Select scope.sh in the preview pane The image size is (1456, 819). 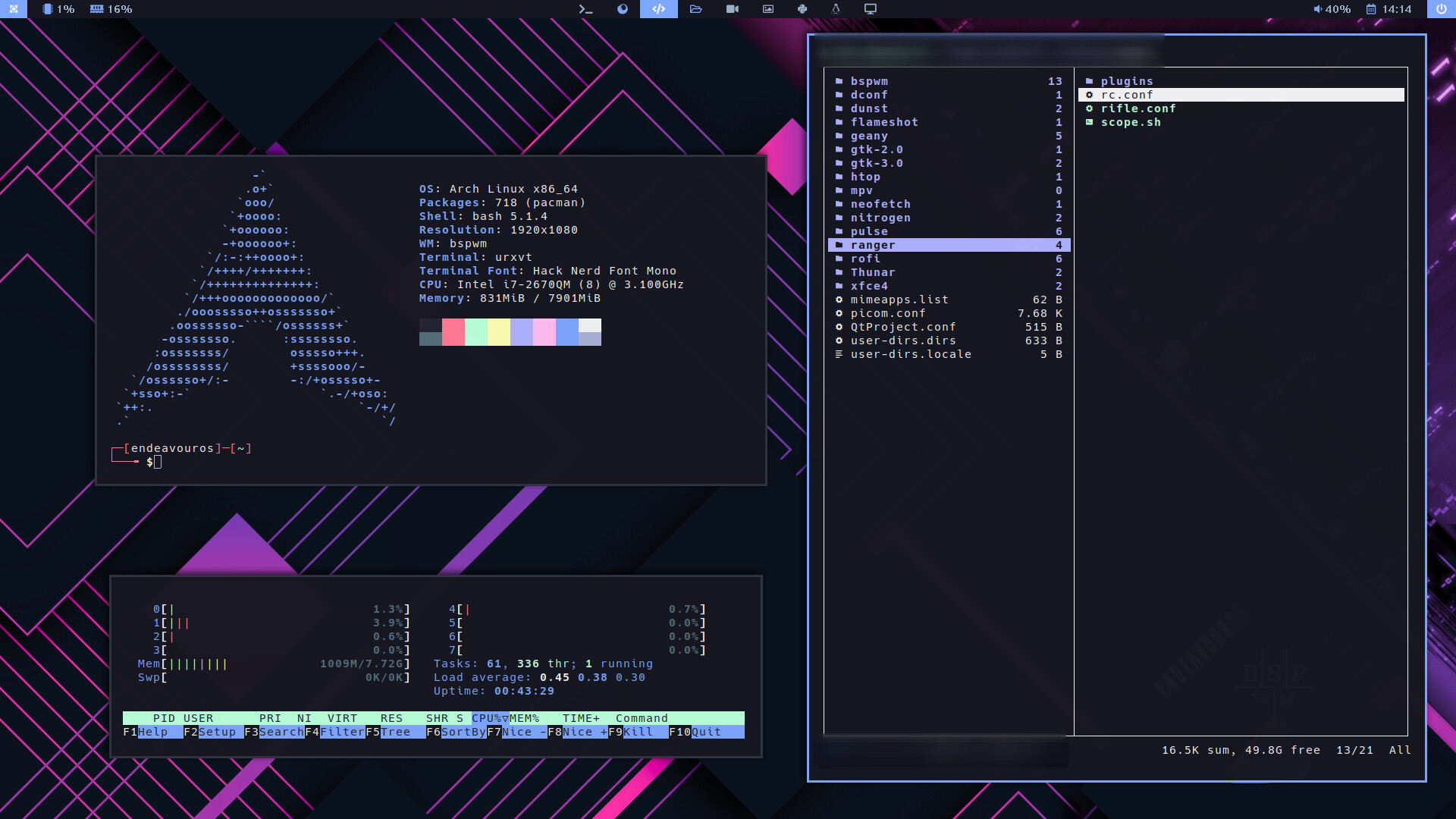coord(1241,122)
